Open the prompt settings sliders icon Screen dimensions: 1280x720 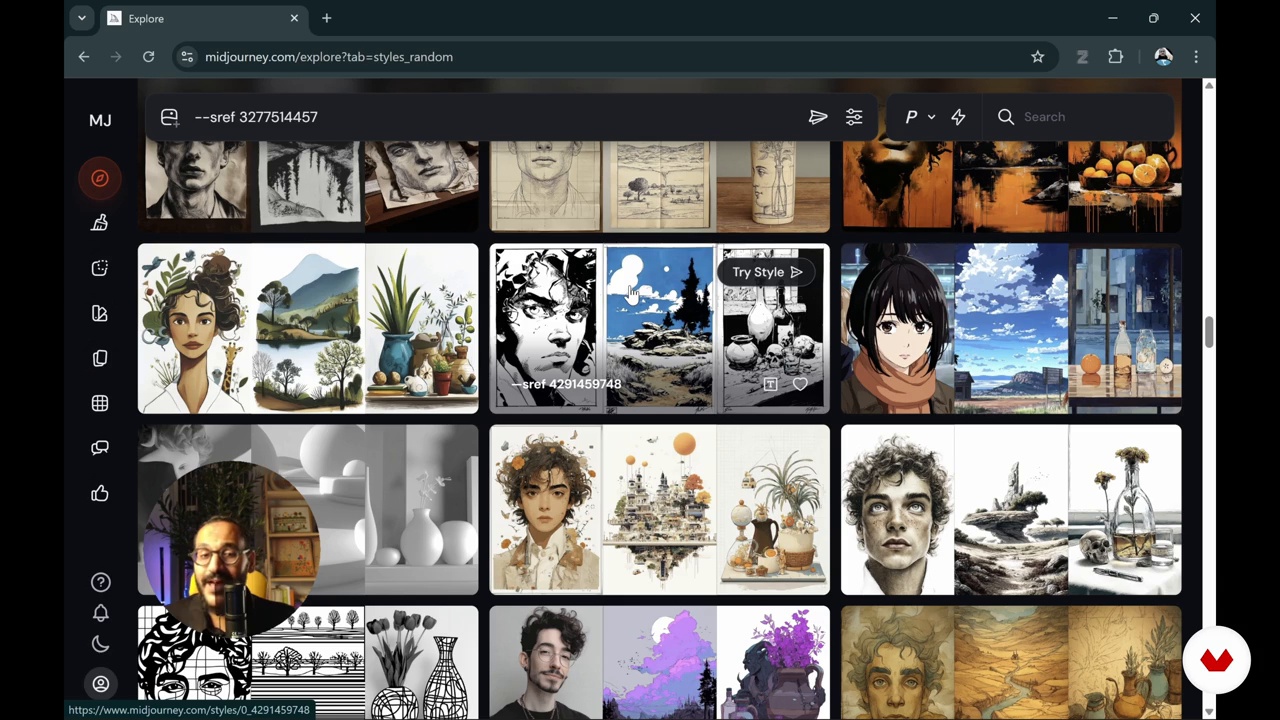pyautogui.click(x=854, y=117)
